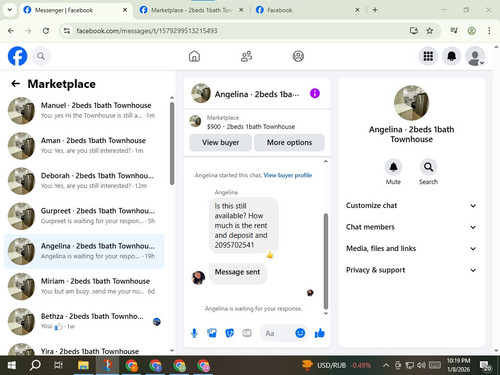Open the USD/RUB taskbar widget

pos(337,365)
